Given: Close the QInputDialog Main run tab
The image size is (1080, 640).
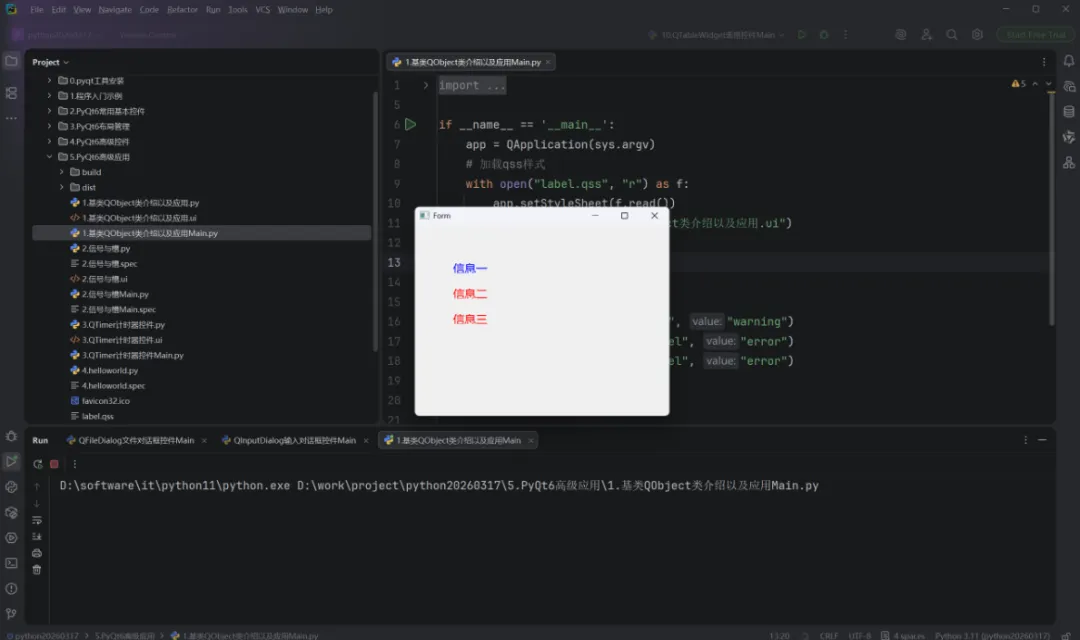Looking at the screenshot, I should pos(366,441).
